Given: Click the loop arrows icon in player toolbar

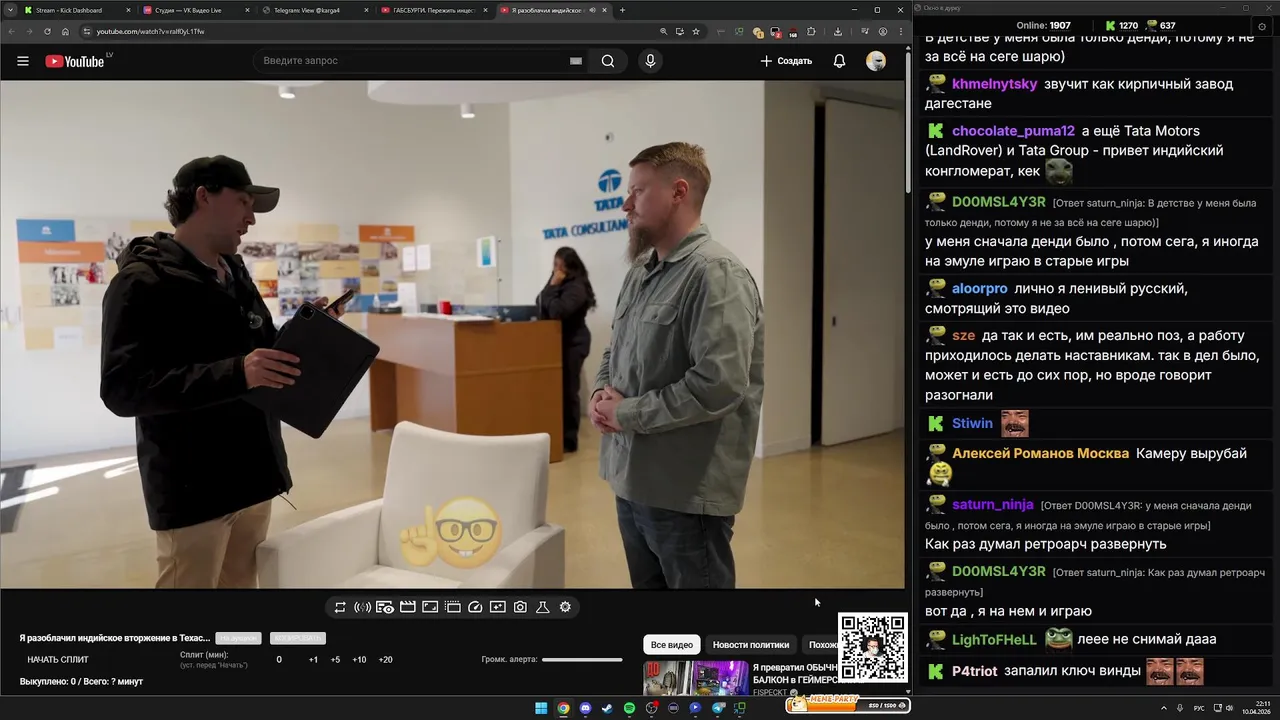Looking at the screenshot, I should pos(340,607).
